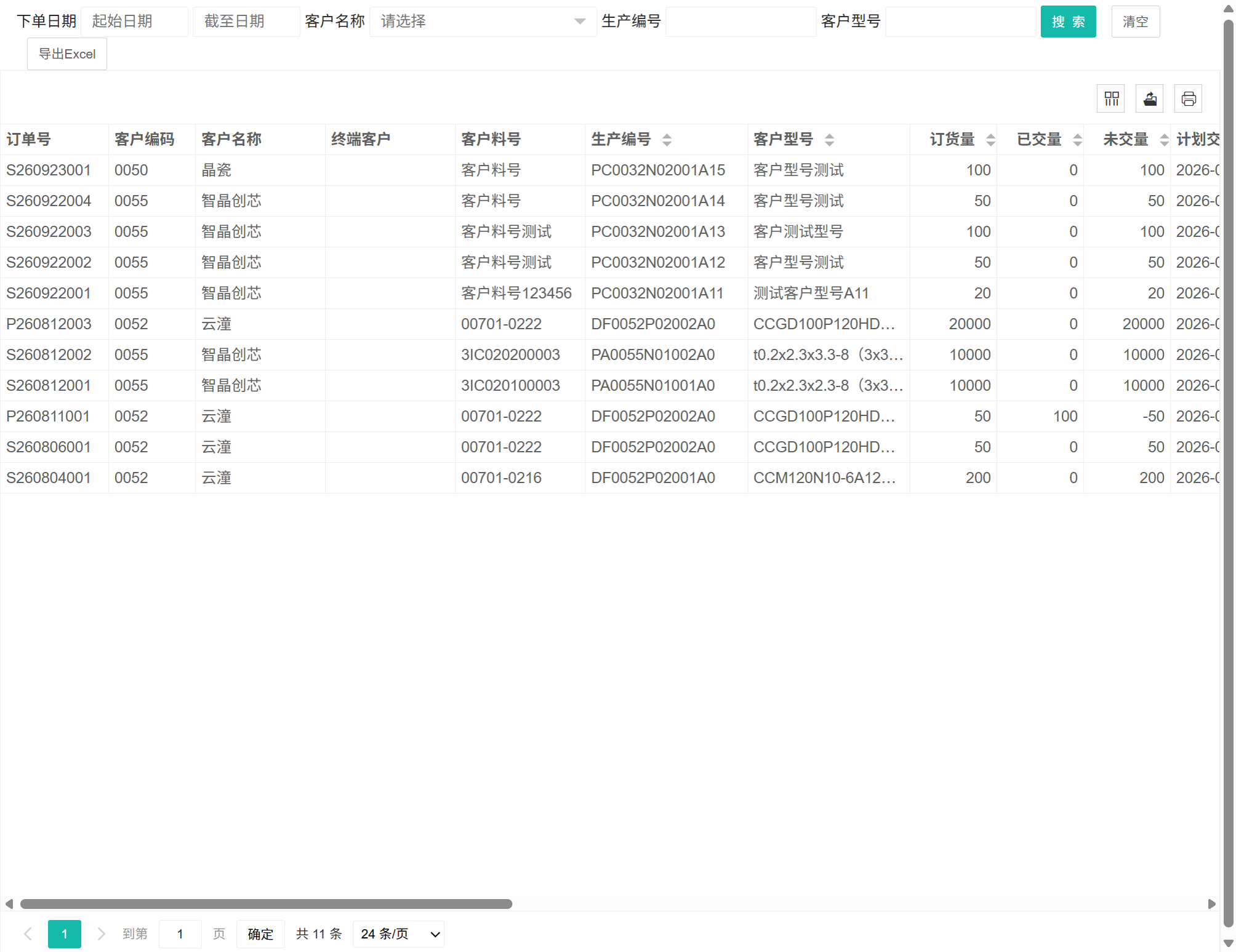Open 24 条/页 page size dropdown
Screen dimensions: 1236x952
tap(399, 934)
